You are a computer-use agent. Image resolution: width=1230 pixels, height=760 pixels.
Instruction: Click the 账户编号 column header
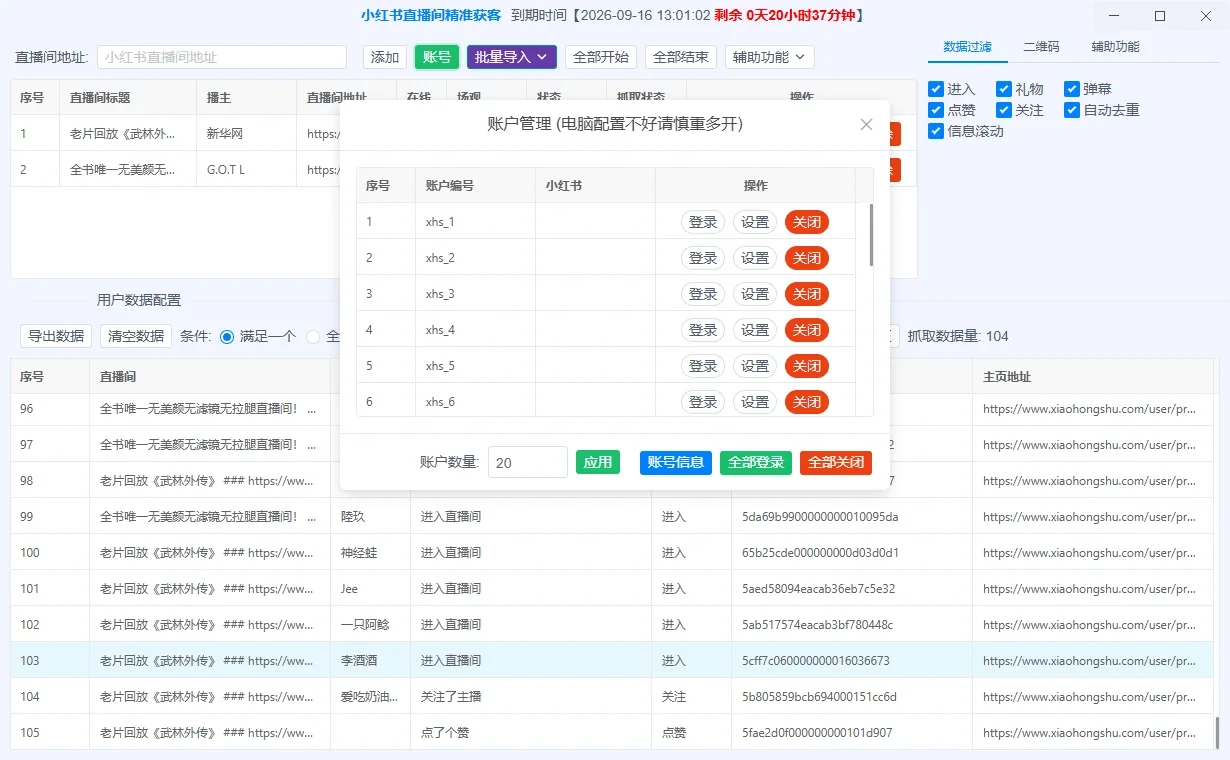476,185
